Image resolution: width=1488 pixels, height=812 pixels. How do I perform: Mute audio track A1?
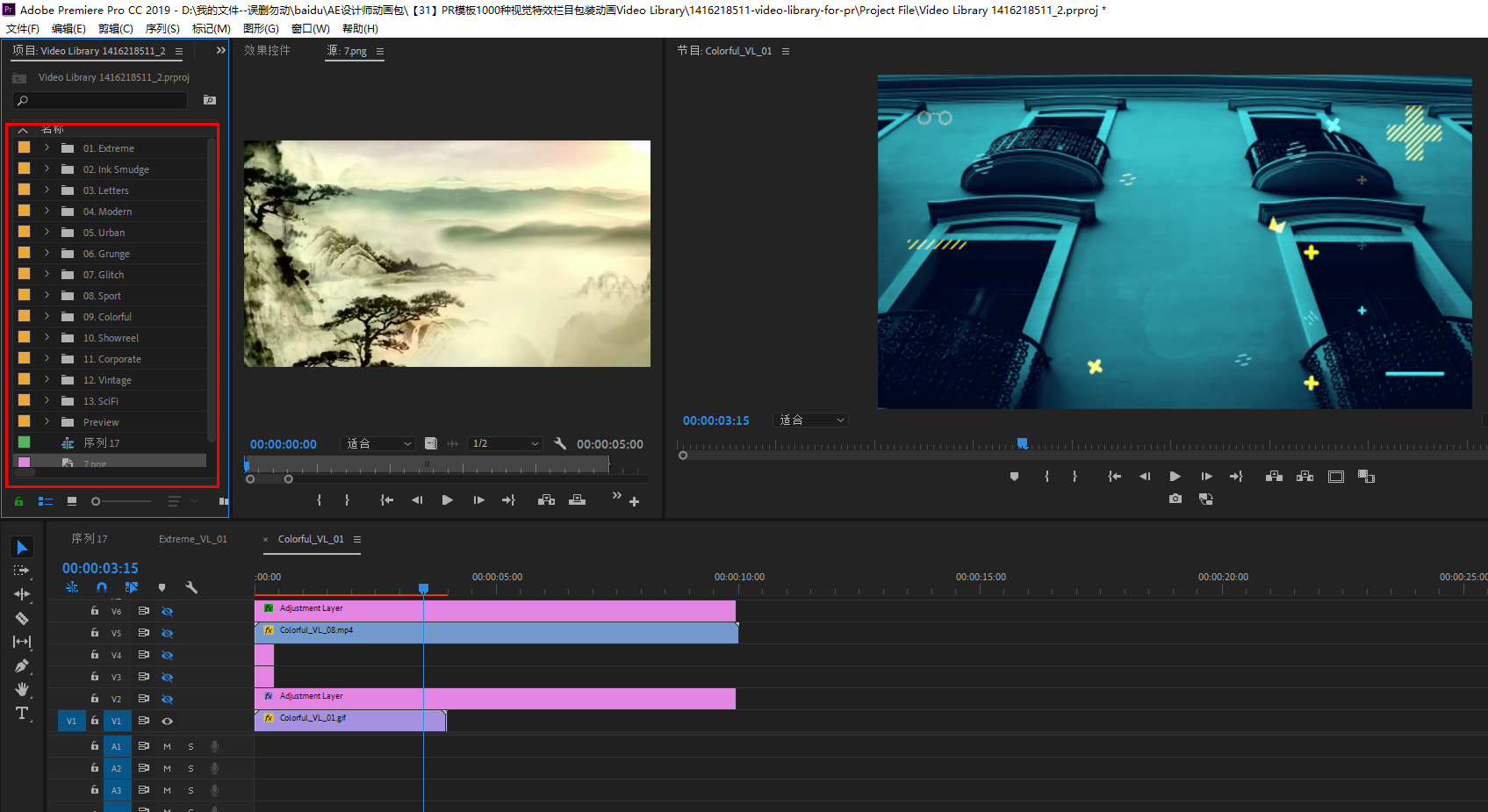[167, 746]
